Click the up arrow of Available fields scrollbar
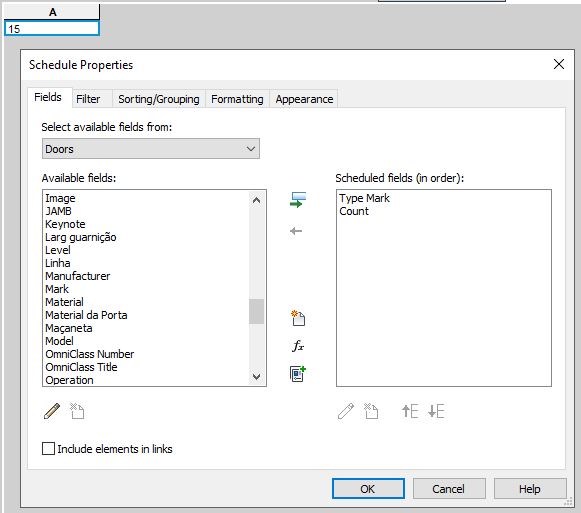 (256, 201)
